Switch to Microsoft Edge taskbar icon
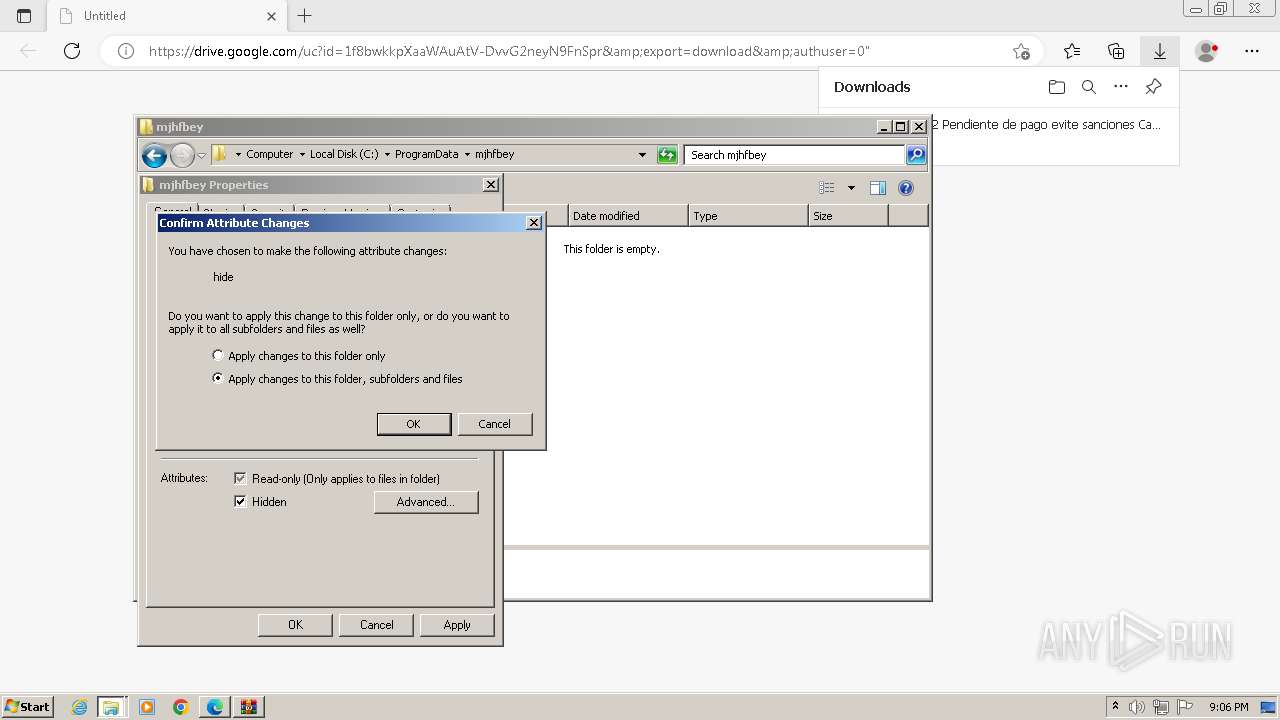 215,707
